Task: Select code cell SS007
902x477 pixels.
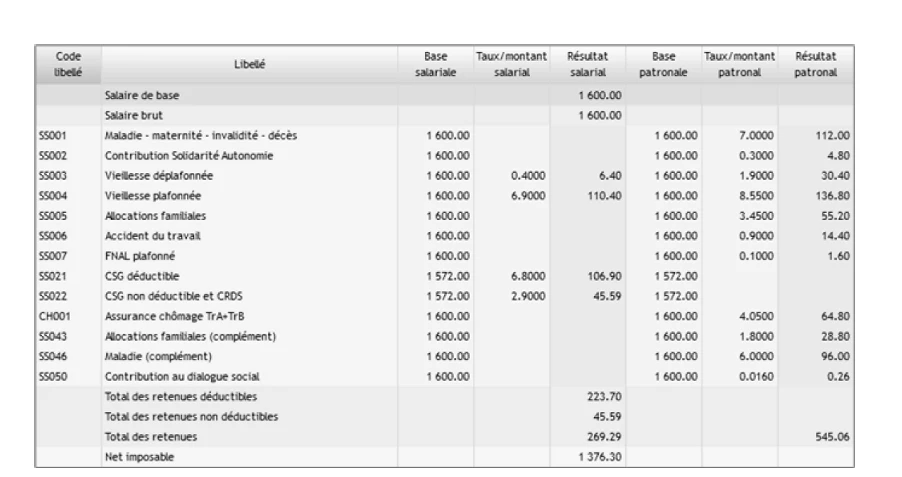Action: pyautogui.click(x=52, y=257)
